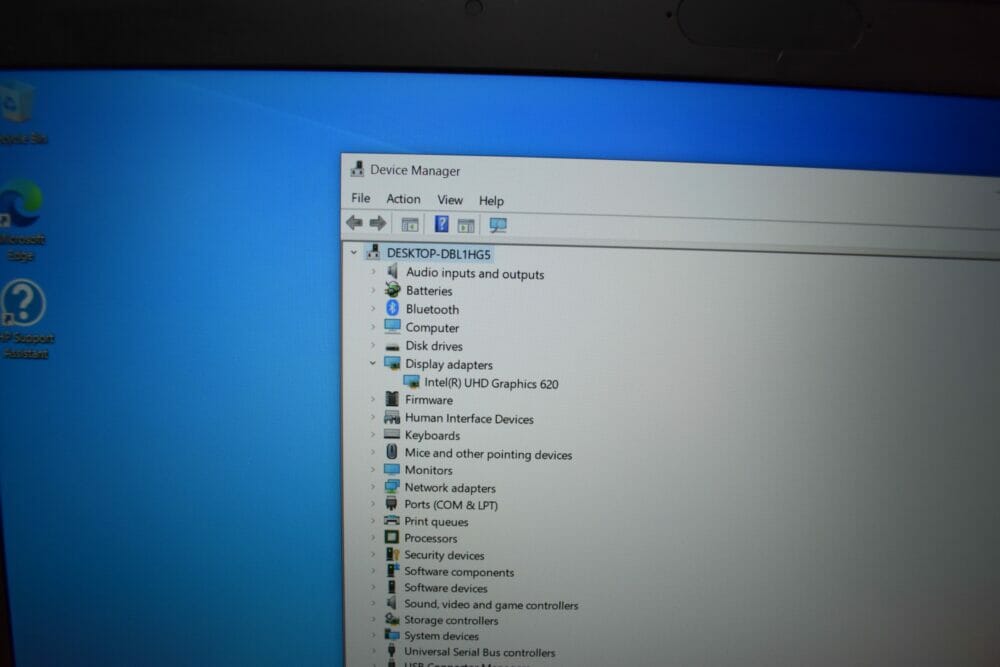Open the View menu

[x=450, y=200]
